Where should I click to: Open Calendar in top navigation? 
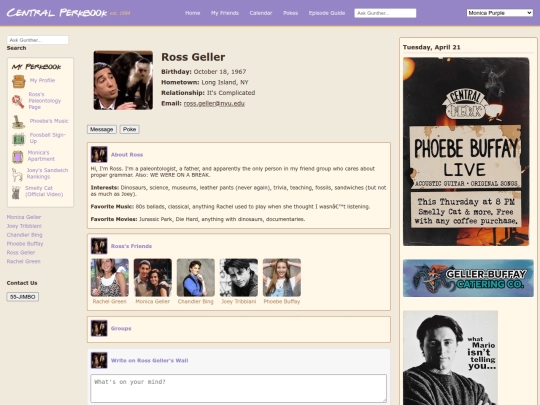pyautogui.click(x=261, y=13)
